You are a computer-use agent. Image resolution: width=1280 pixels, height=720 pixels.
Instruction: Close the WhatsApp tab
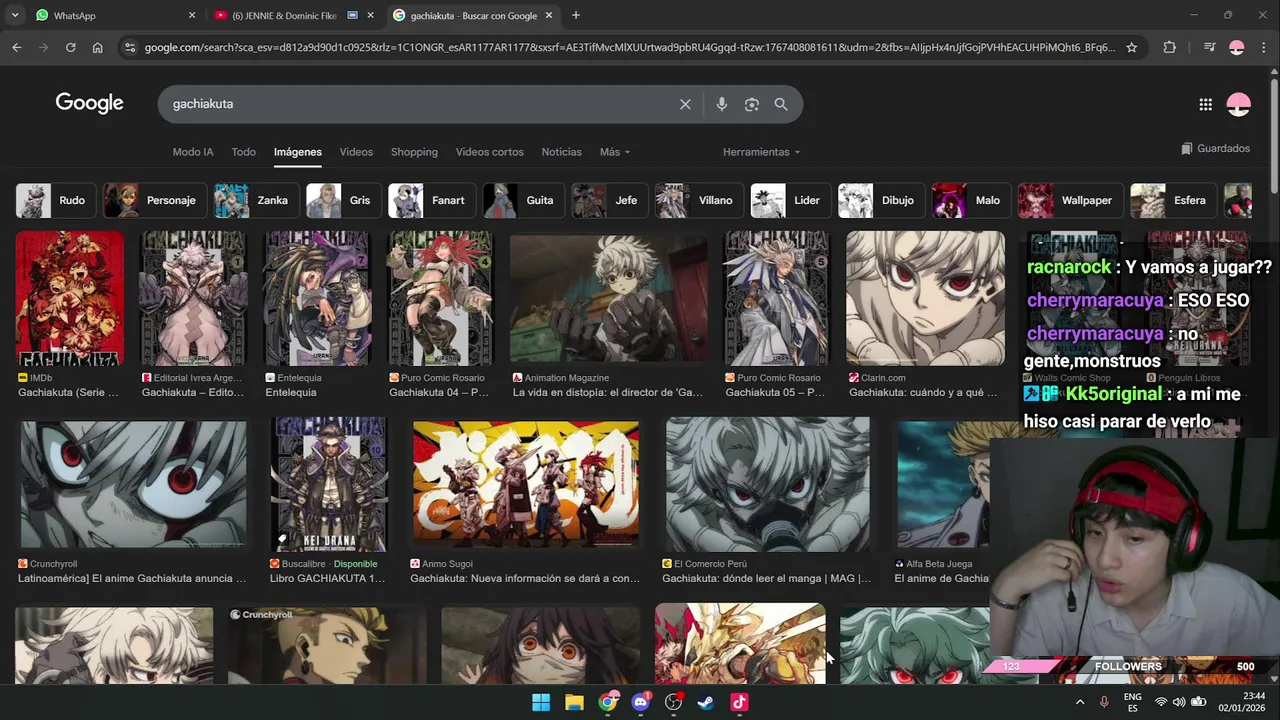[x=192, y=15]
